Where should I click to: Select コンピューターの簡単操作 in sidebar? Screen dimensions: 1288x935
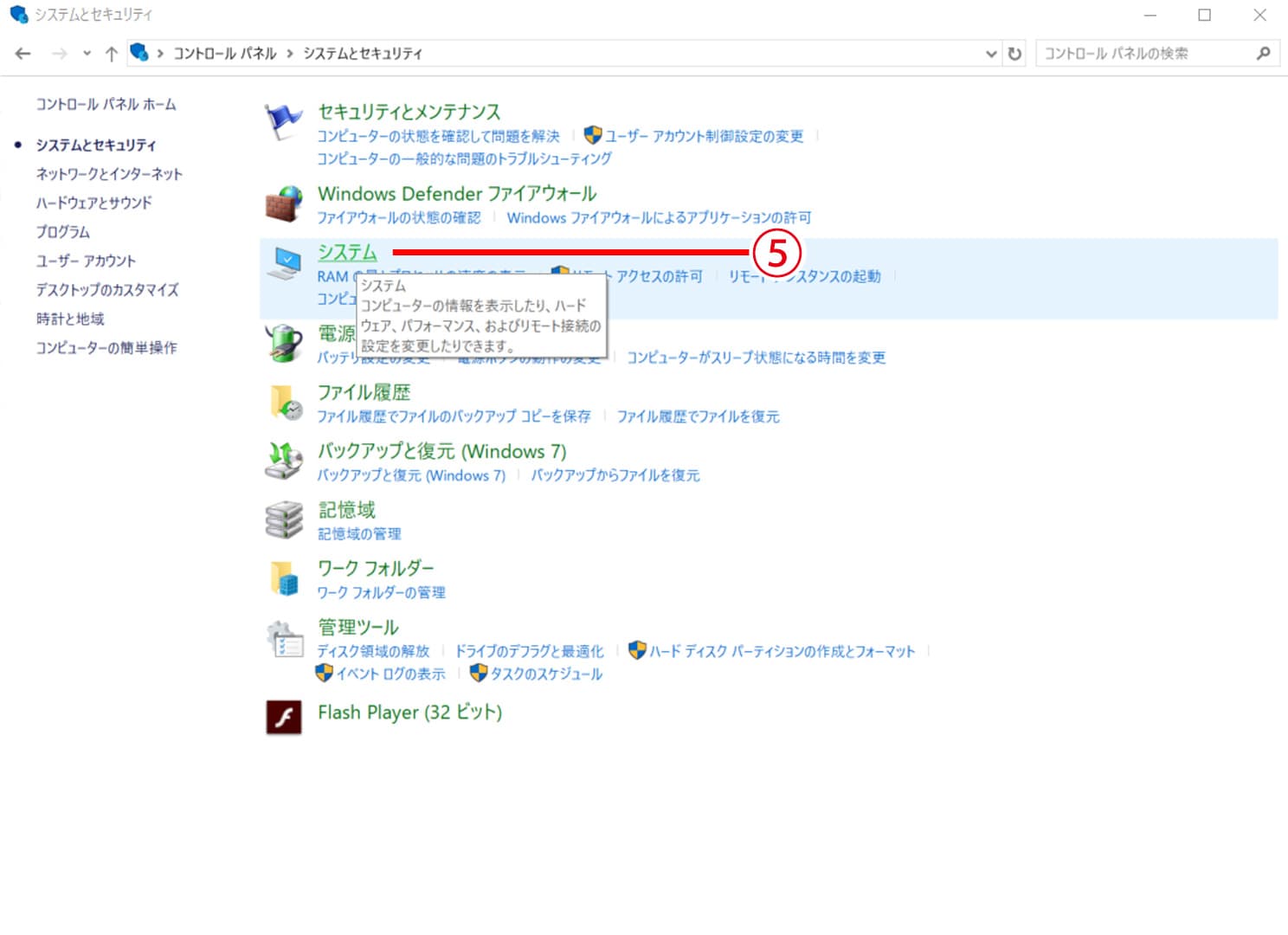pyautogui.click(x=106, y=348)
